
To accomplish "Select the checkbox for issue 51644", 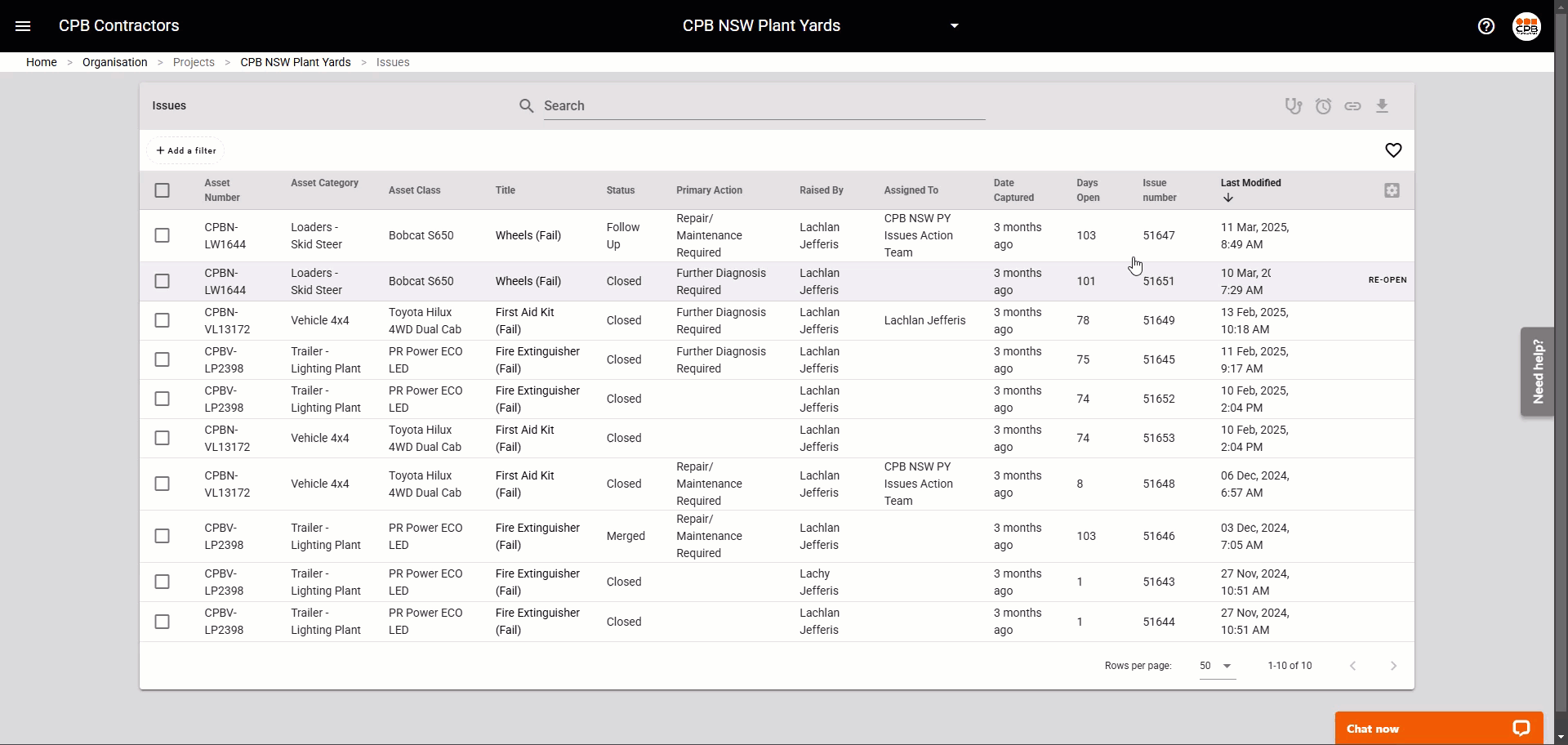I will (x=163, y=622).
